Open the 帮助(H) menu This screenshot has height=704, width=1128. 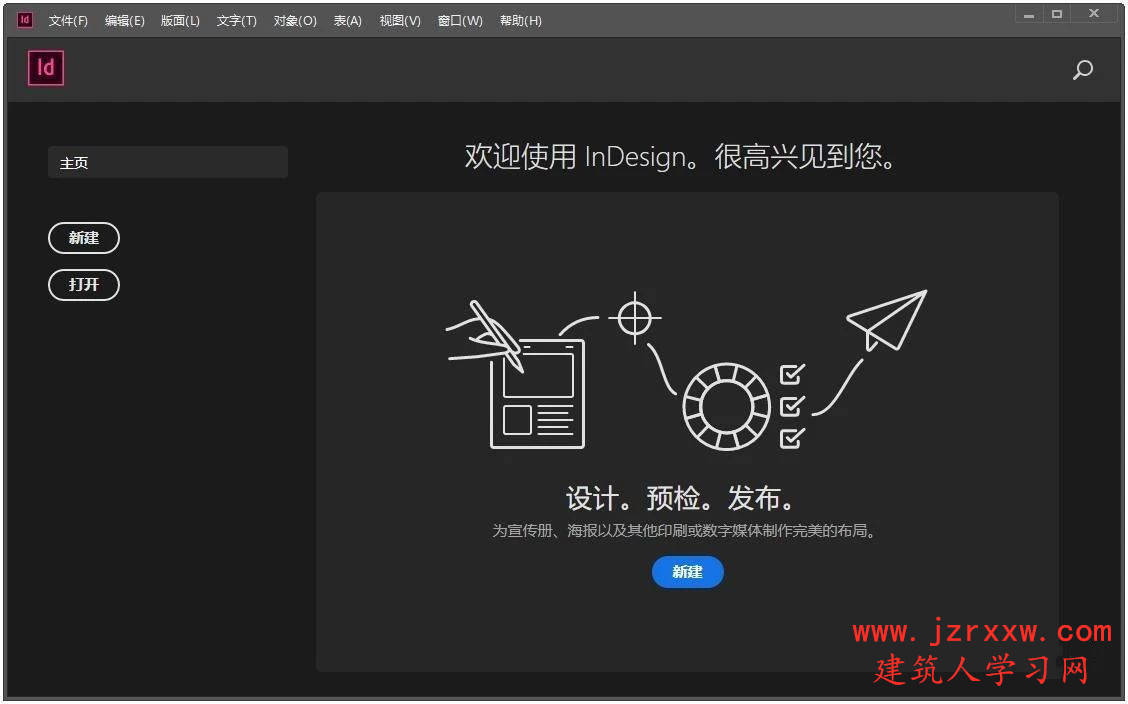[521, 21]
